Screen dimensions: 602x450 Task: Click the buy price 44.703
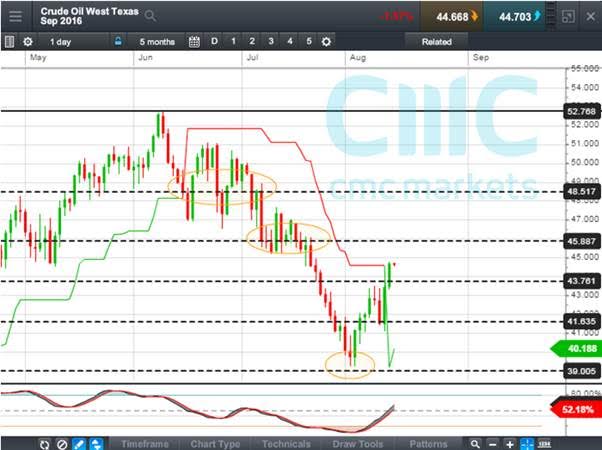pos(515,17)
